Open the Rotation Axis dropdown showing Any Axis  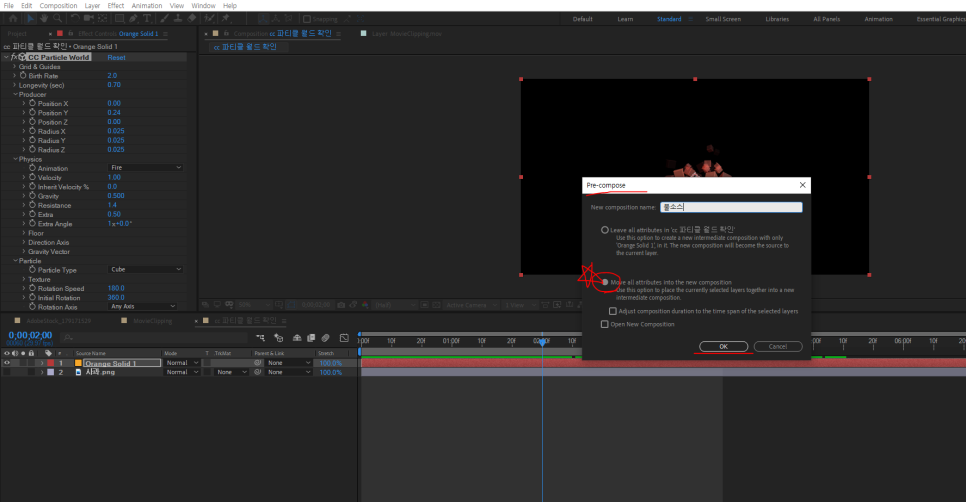(x=142, y=306)
